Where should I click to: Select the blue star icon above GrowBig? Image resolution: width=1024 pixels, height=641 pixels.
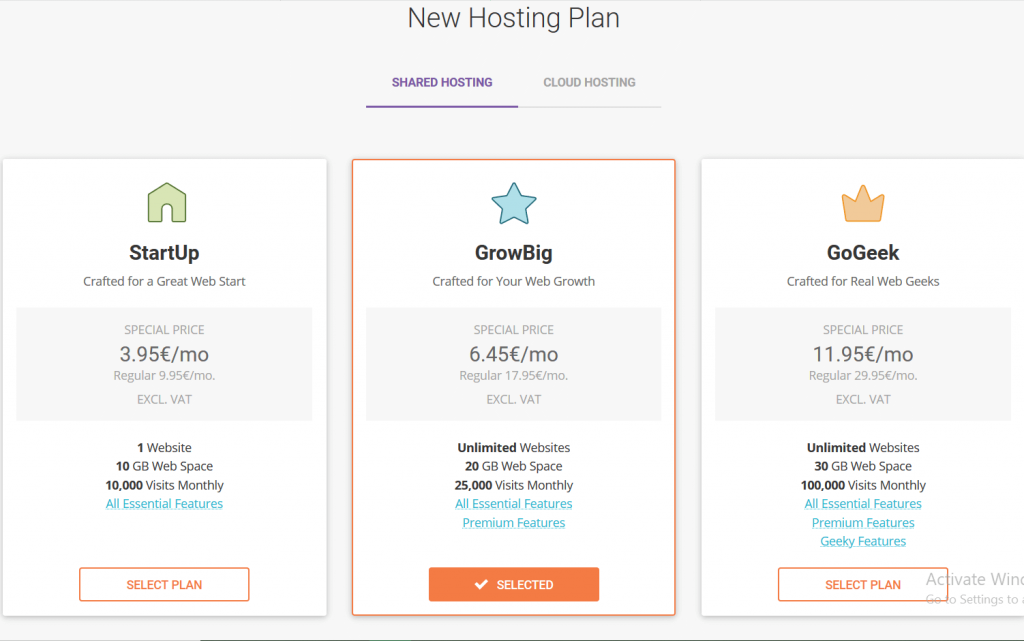coord(513,202)
